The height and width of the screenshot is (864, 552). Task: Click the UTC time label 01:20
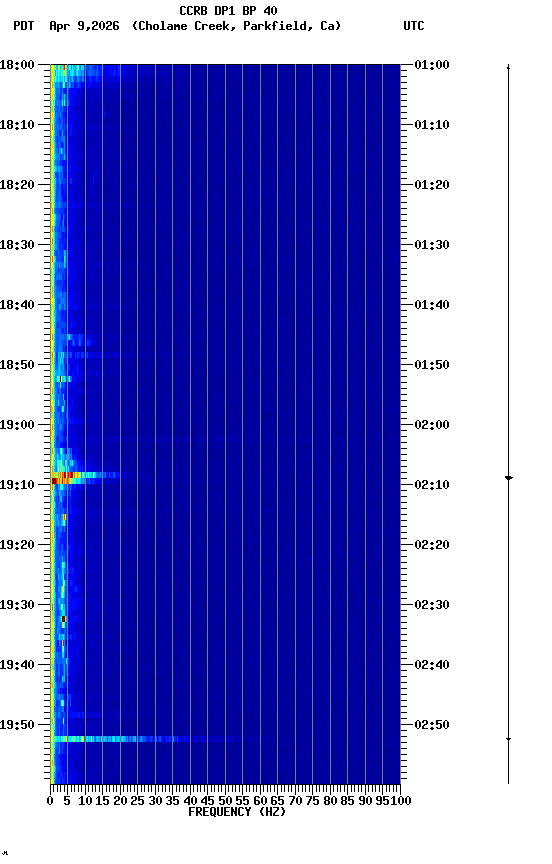432,185
